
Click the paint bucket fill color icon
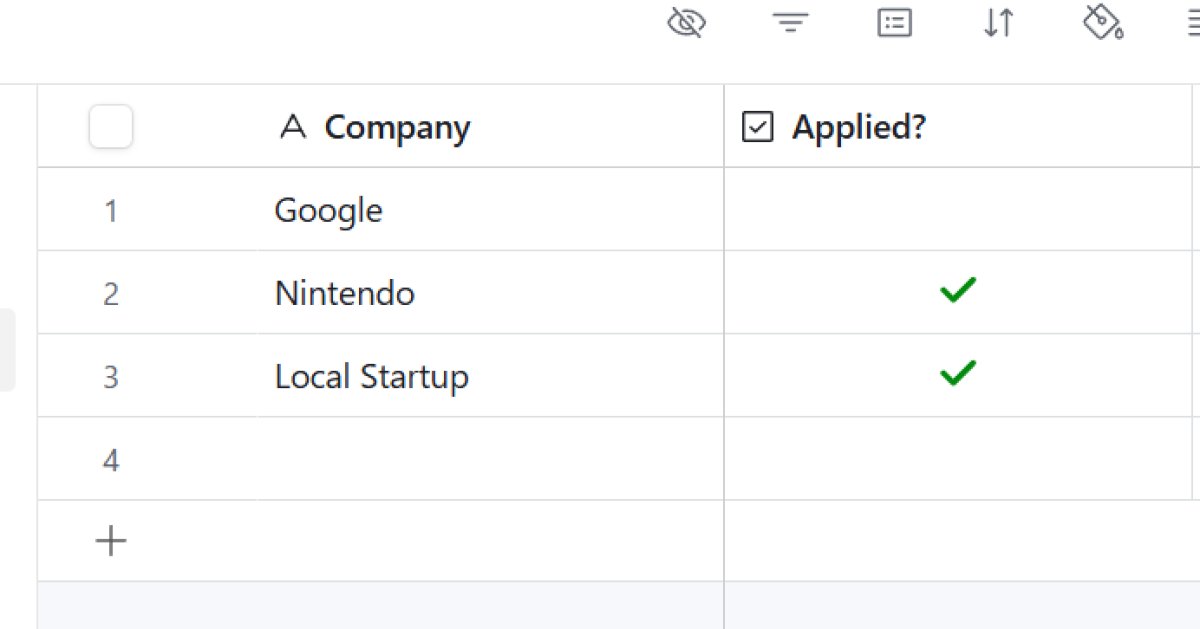[x=1102, y=23]
